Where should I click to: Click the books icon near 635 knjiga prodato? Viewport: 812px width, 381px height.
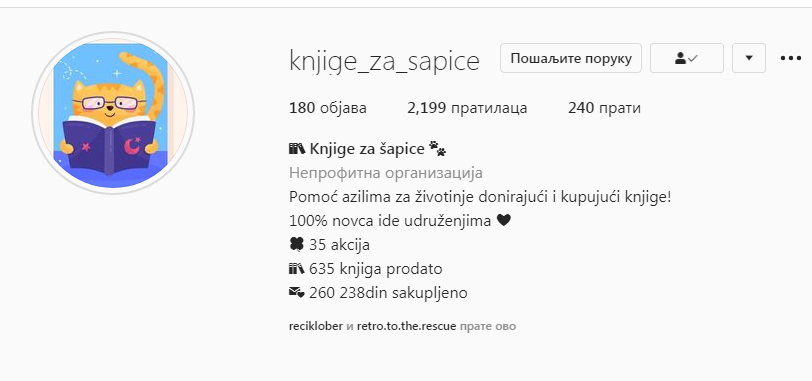(297, 269)
